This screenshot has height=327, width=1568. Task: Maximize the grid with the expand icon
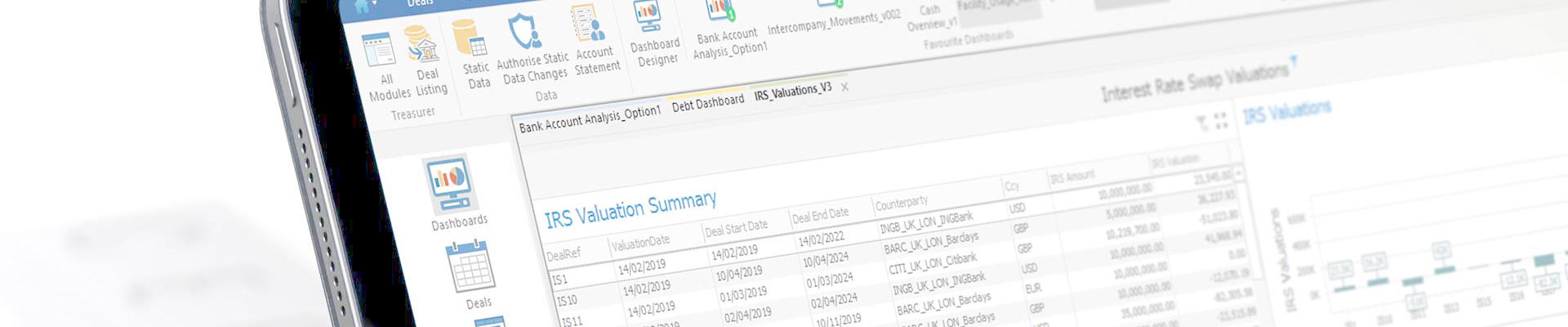click(x=1221, y=121)
